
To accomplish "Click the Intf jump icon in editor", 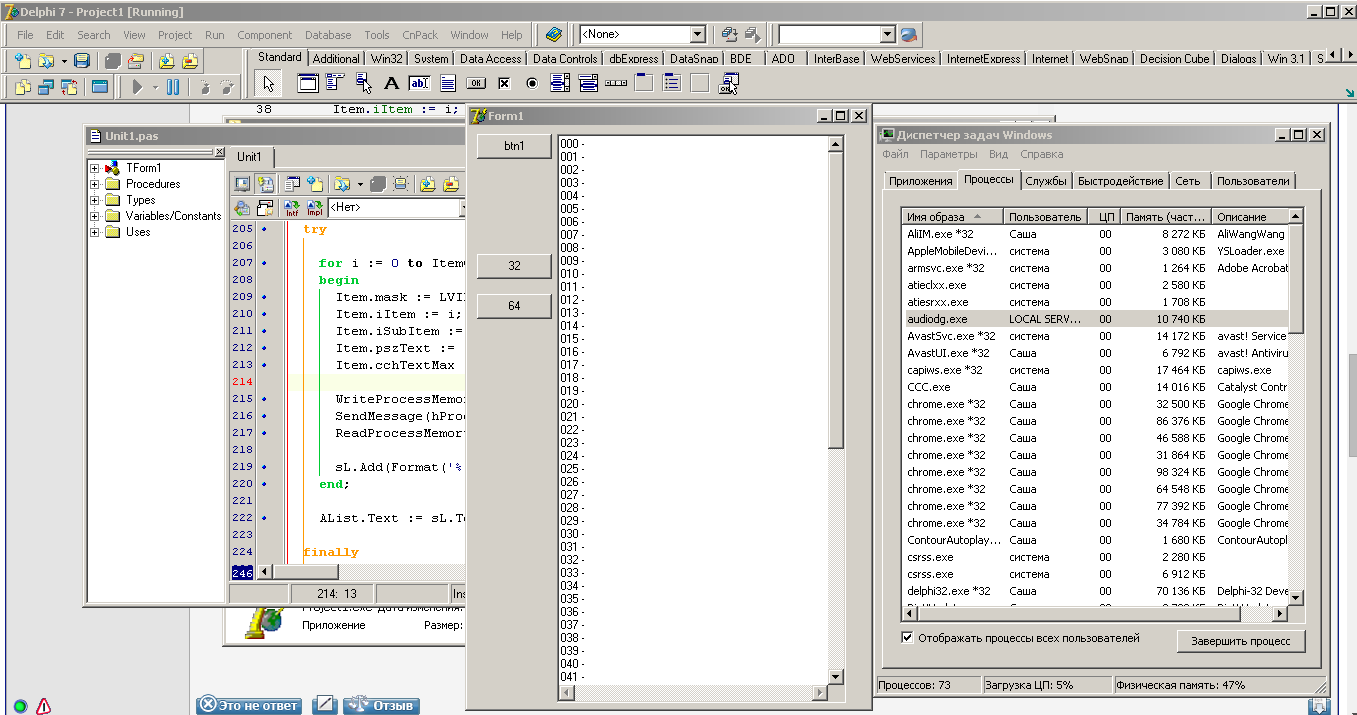I will [x=292, y=208].
